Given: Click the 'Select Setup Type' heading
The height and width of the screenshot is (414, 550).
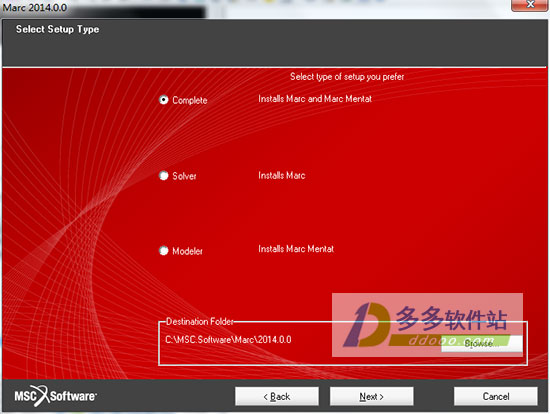Looking at the screenshot, I should pos(58,29).
